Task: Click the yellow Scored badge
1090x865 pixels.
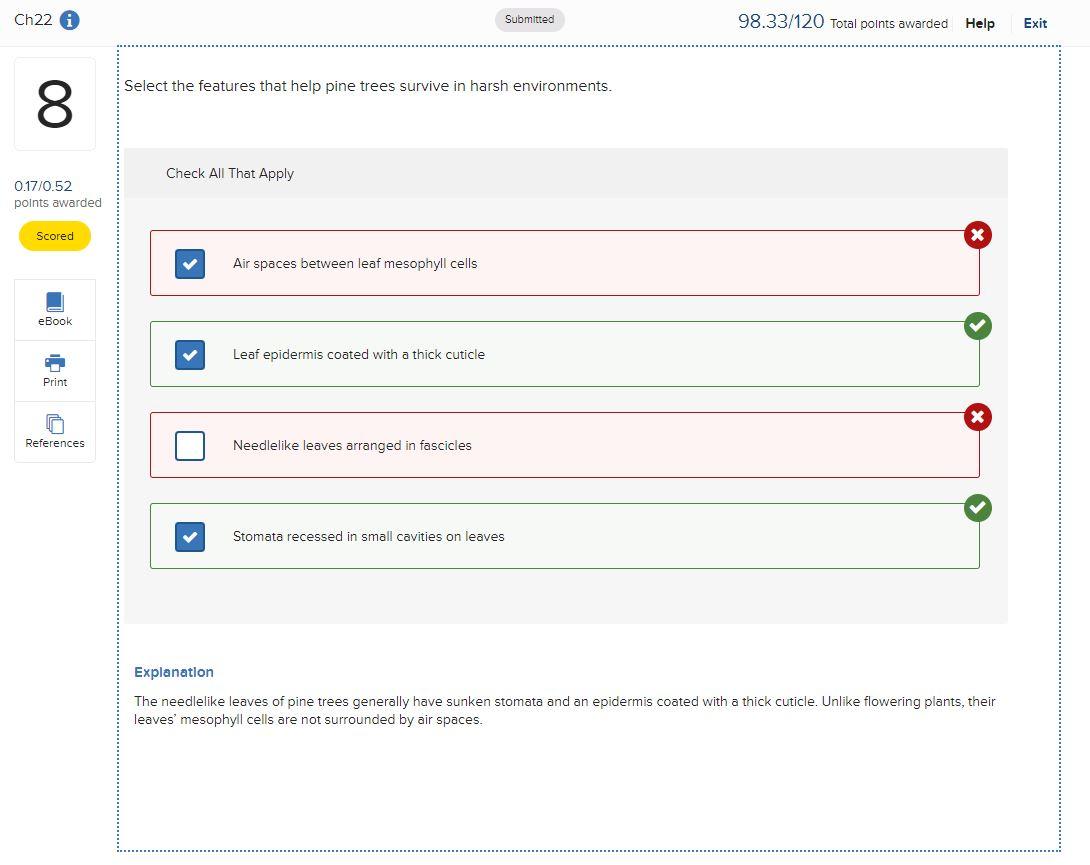Action: pos(54,236)
